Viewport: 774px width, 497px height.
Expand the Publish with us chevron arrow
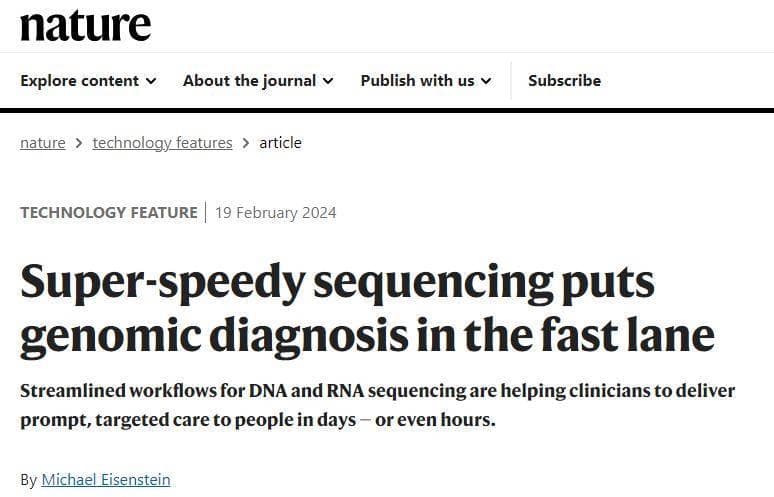(x=486, y=81)
